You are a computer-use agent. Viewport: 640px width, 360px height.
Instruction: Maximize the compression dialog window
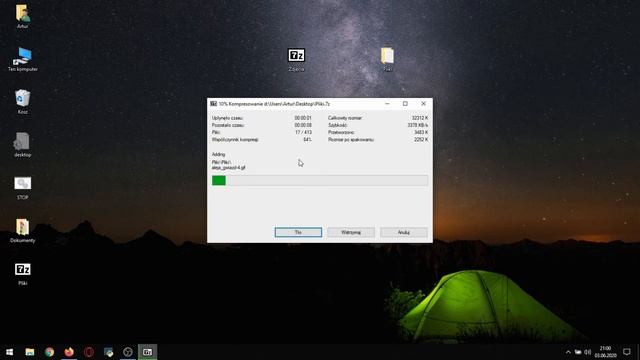[x=405, y=104]
